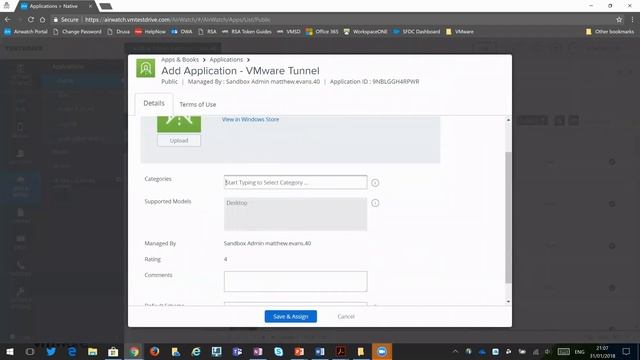Screen dimensions: 640x360
Task: Click the Categories info icon
Action: coord(375,183)
